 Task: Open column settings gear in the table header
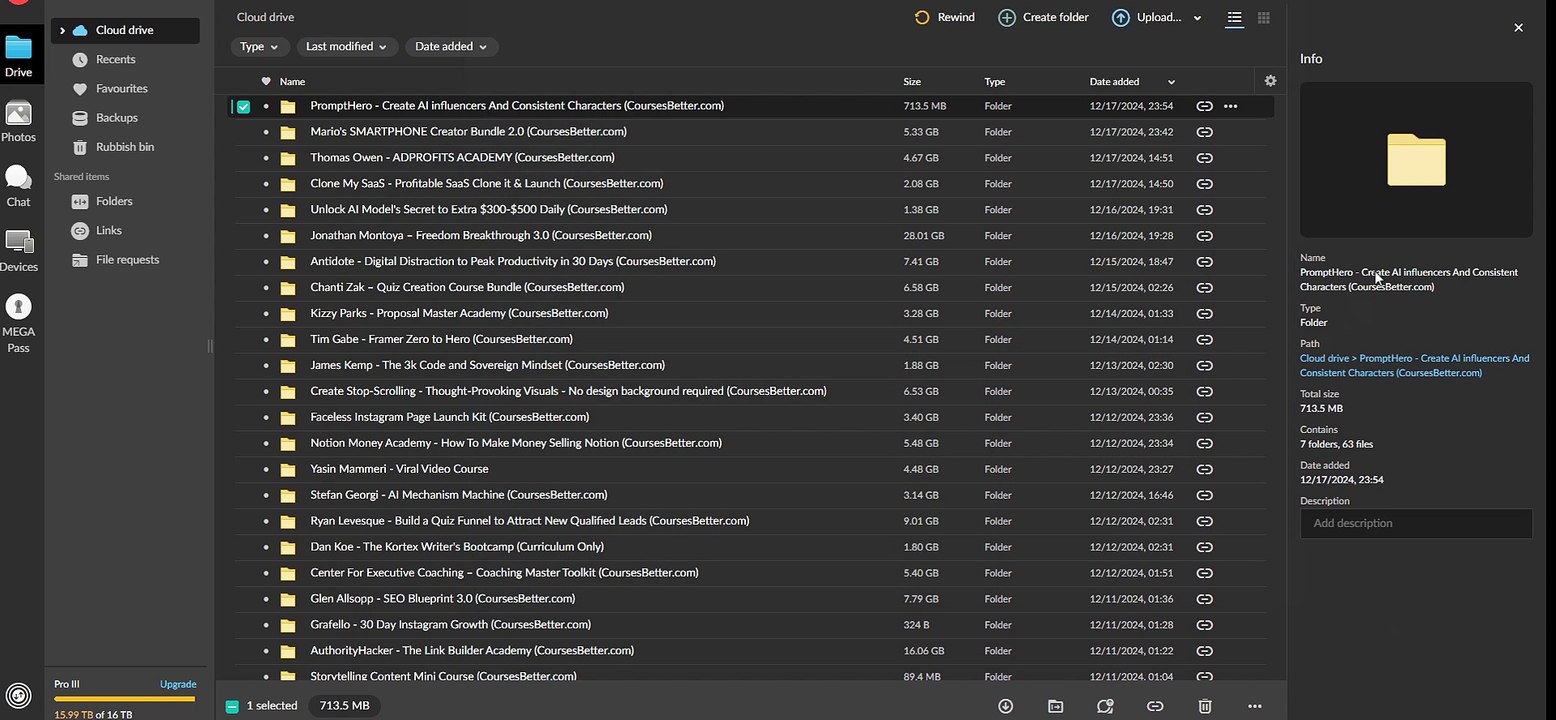[1270, 81]
